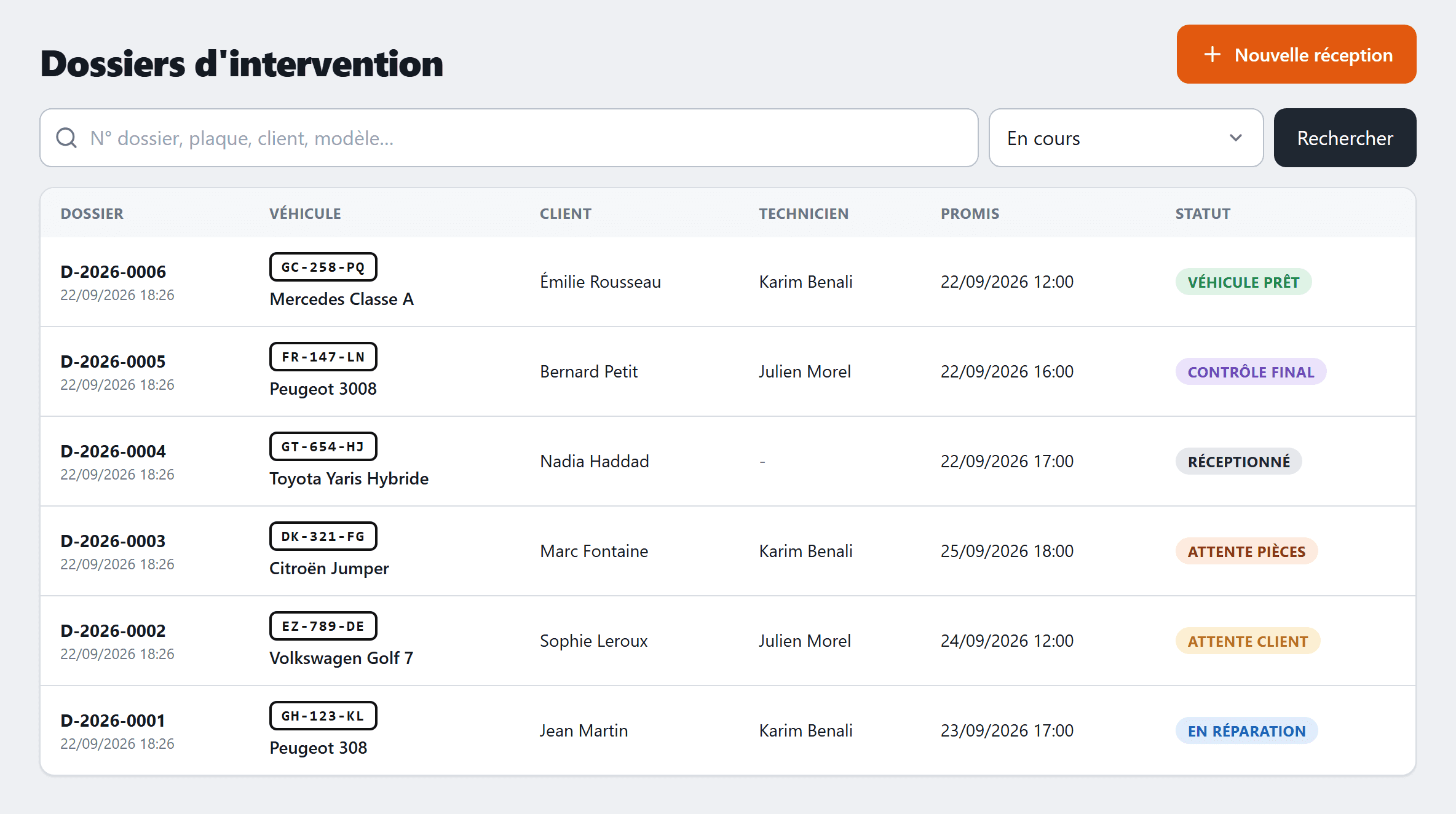Viewport: 1456px width, 814px height.
Task: Click promised date 24/09/2026 12:00
Action: tap(1007, 641)
